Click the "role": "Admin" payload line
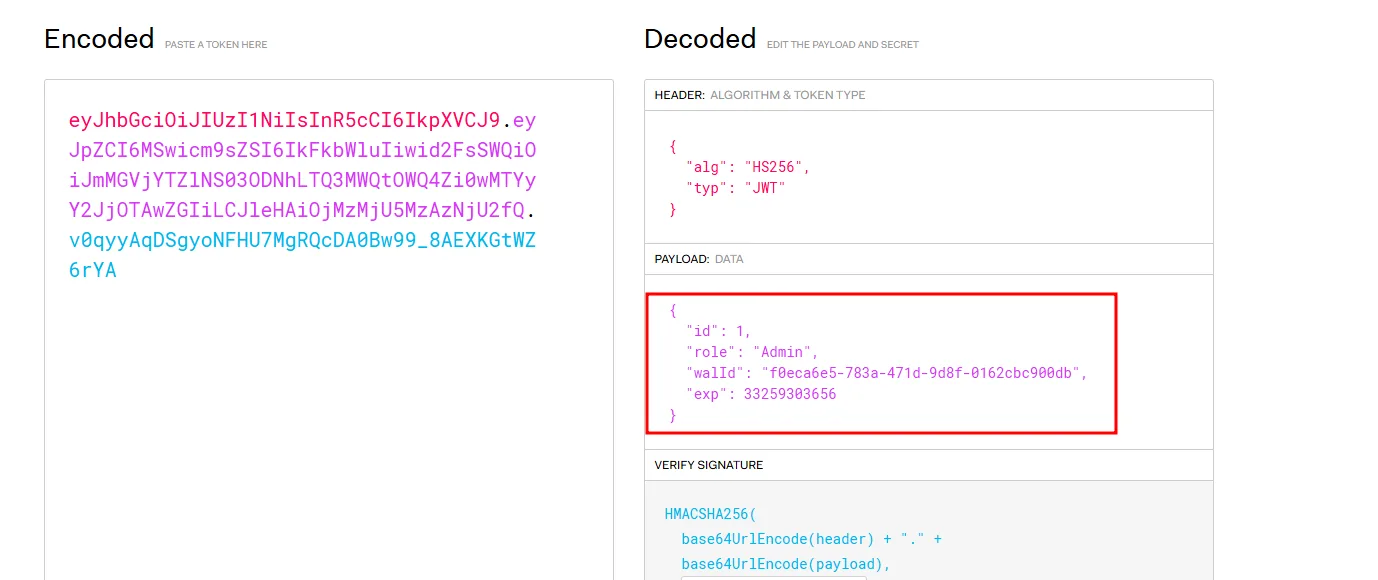 click(x=752, y=352)
